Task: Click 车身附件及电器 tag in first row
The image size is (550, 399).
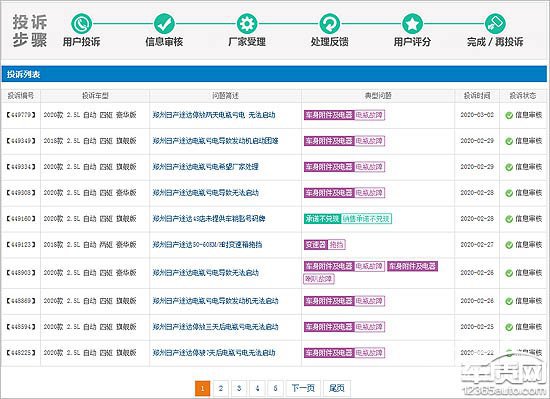Action: click(329, 115)
